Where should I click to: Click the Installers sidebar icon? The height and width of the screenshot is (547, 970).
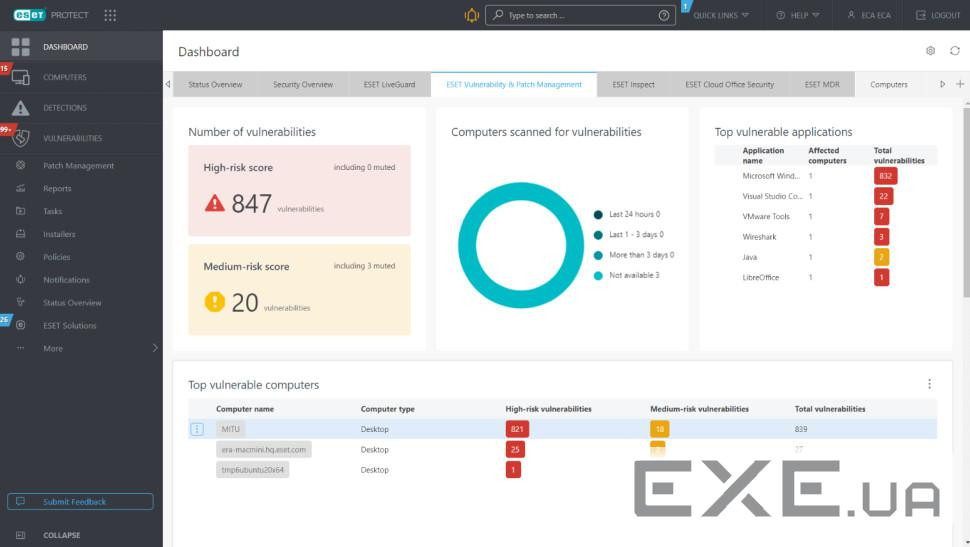pos(20,234)
